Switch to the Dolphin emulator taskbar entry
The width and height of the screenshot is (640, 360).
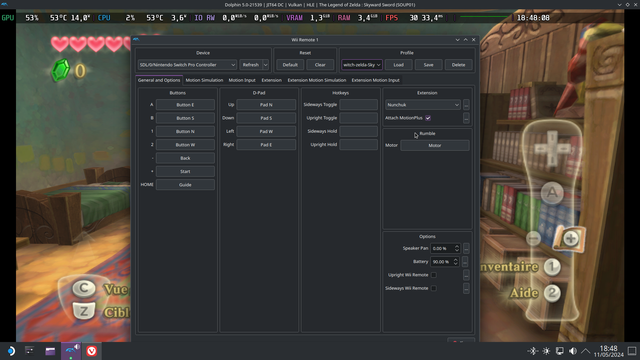[71, 351]
